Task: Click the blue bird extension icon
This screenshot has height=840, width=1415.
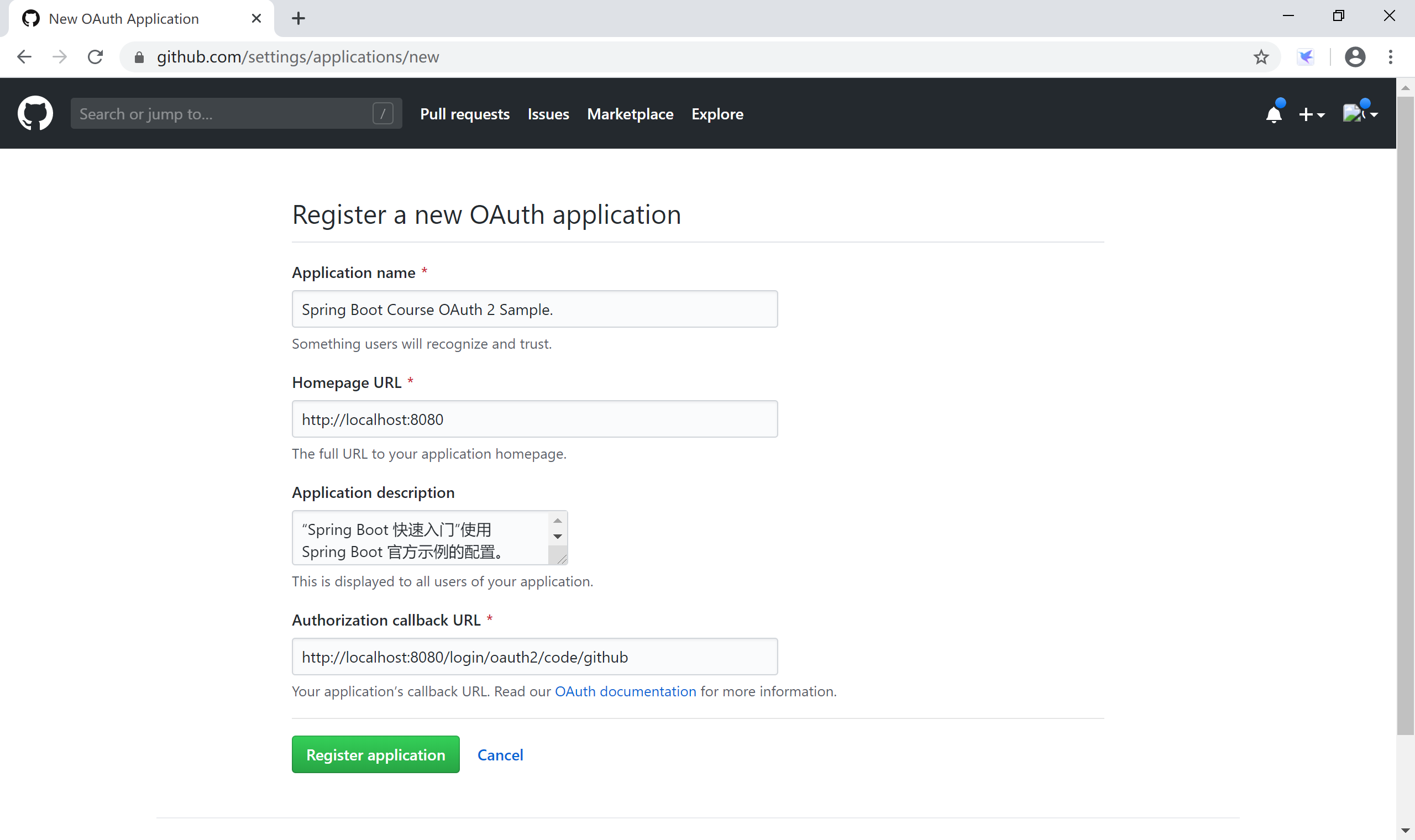Action: (1305, 56)
